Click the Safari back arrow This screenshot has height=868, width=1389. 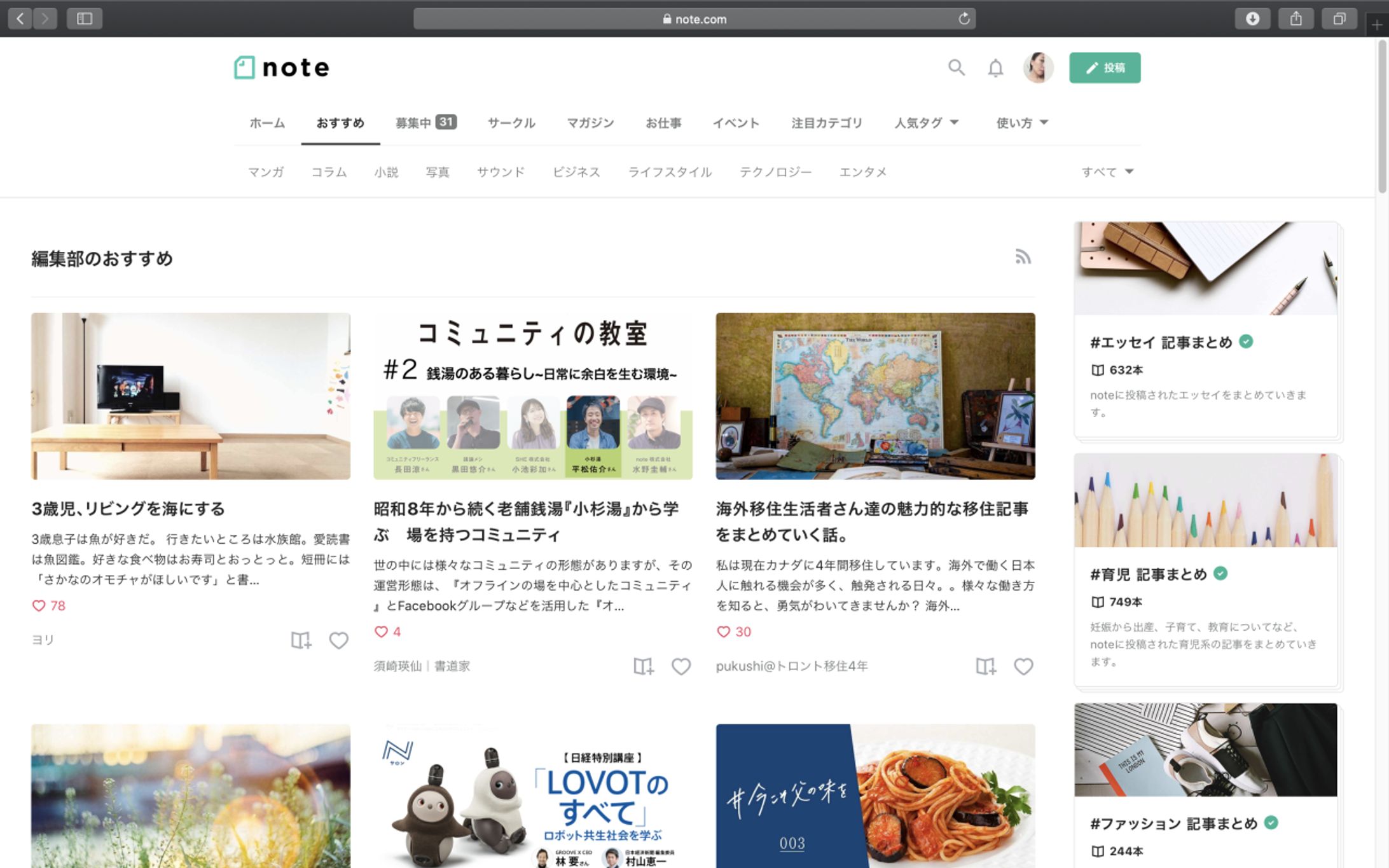20,19
